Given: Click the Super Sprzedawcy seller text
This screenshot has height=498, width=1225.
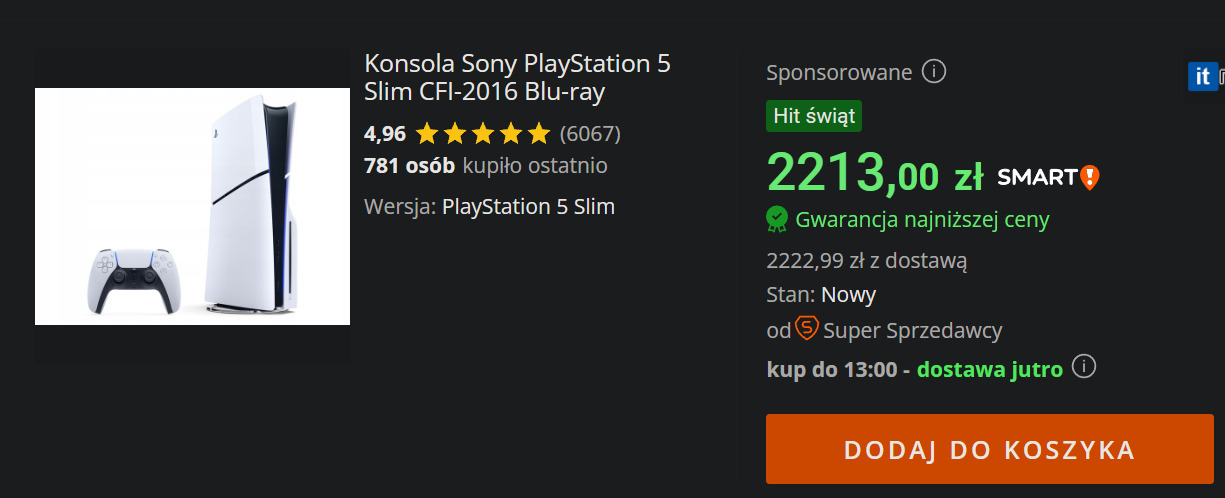Looking at the screenshot, I should point(912,330).
